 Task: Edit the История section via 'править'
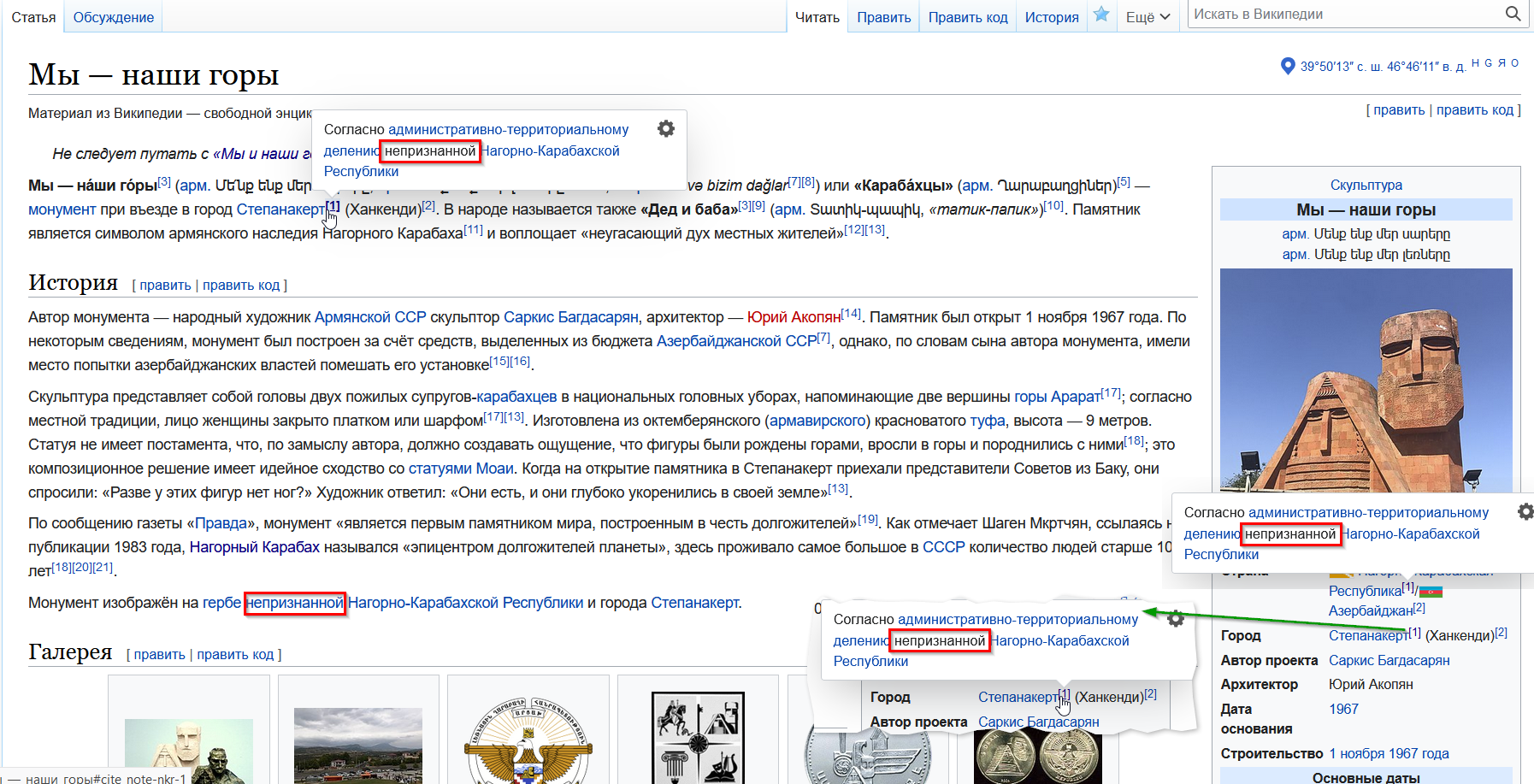pyautogui.click(x=165, y=286)
